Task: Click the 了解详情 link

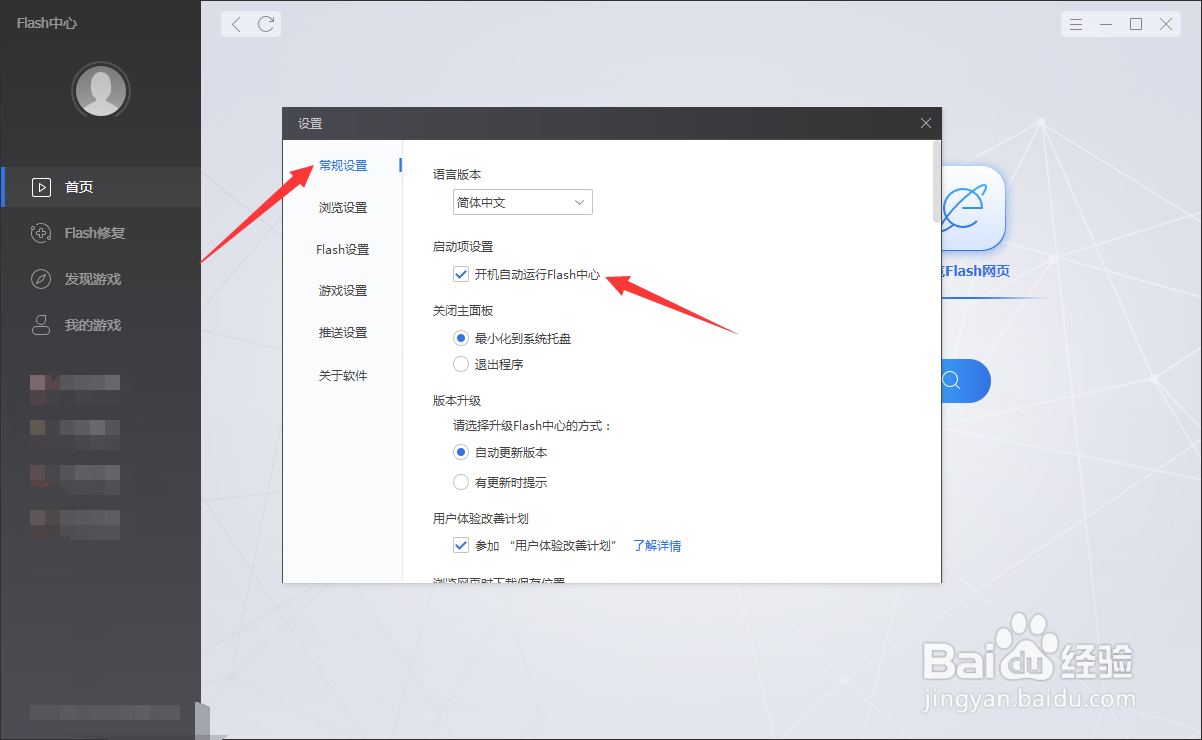Action: pyautogui.click(x=657, y=546)
